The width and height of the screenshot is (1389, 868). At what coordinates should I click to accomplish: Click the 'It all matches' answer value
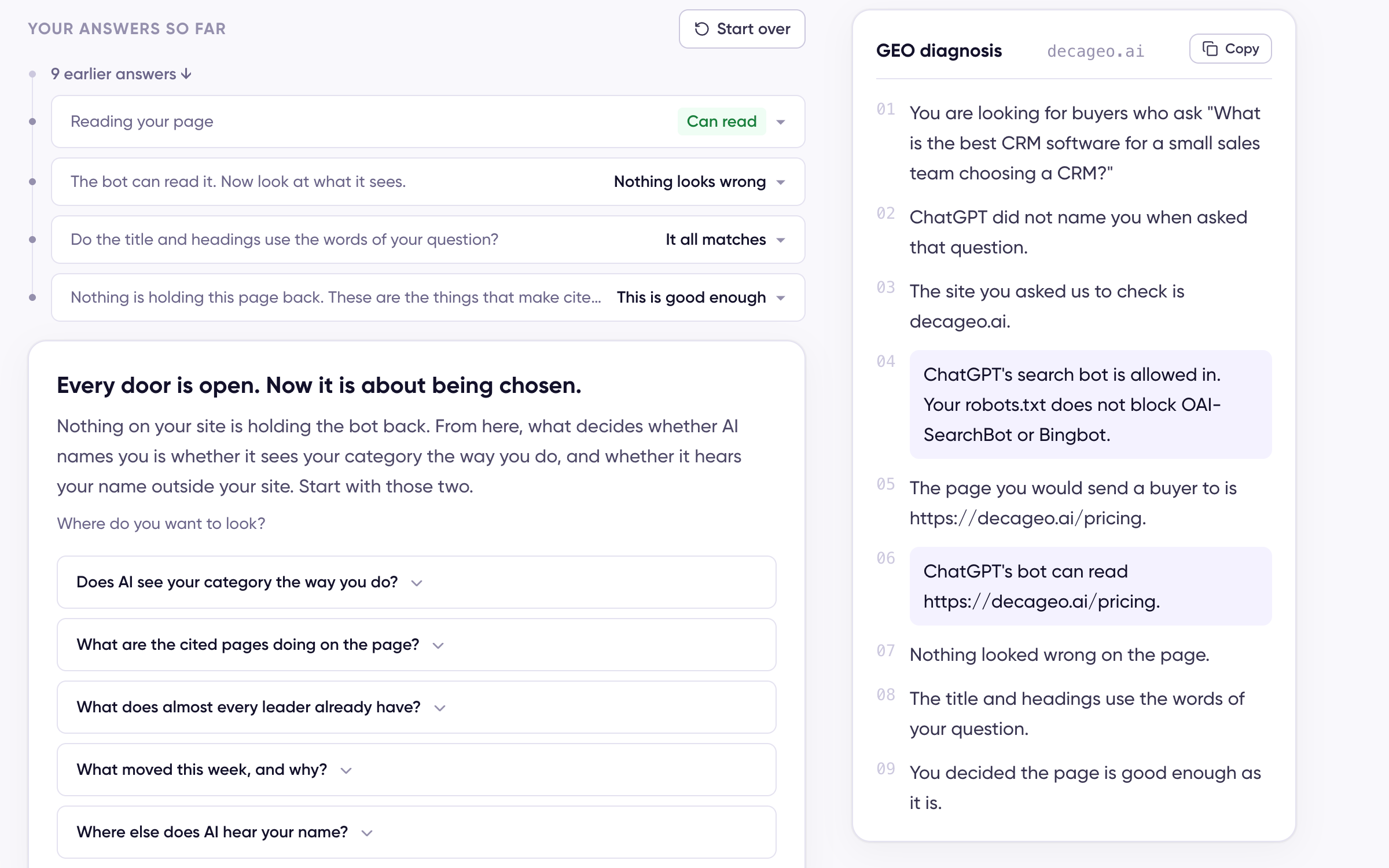pyautogui.click(x=715, y=240)
